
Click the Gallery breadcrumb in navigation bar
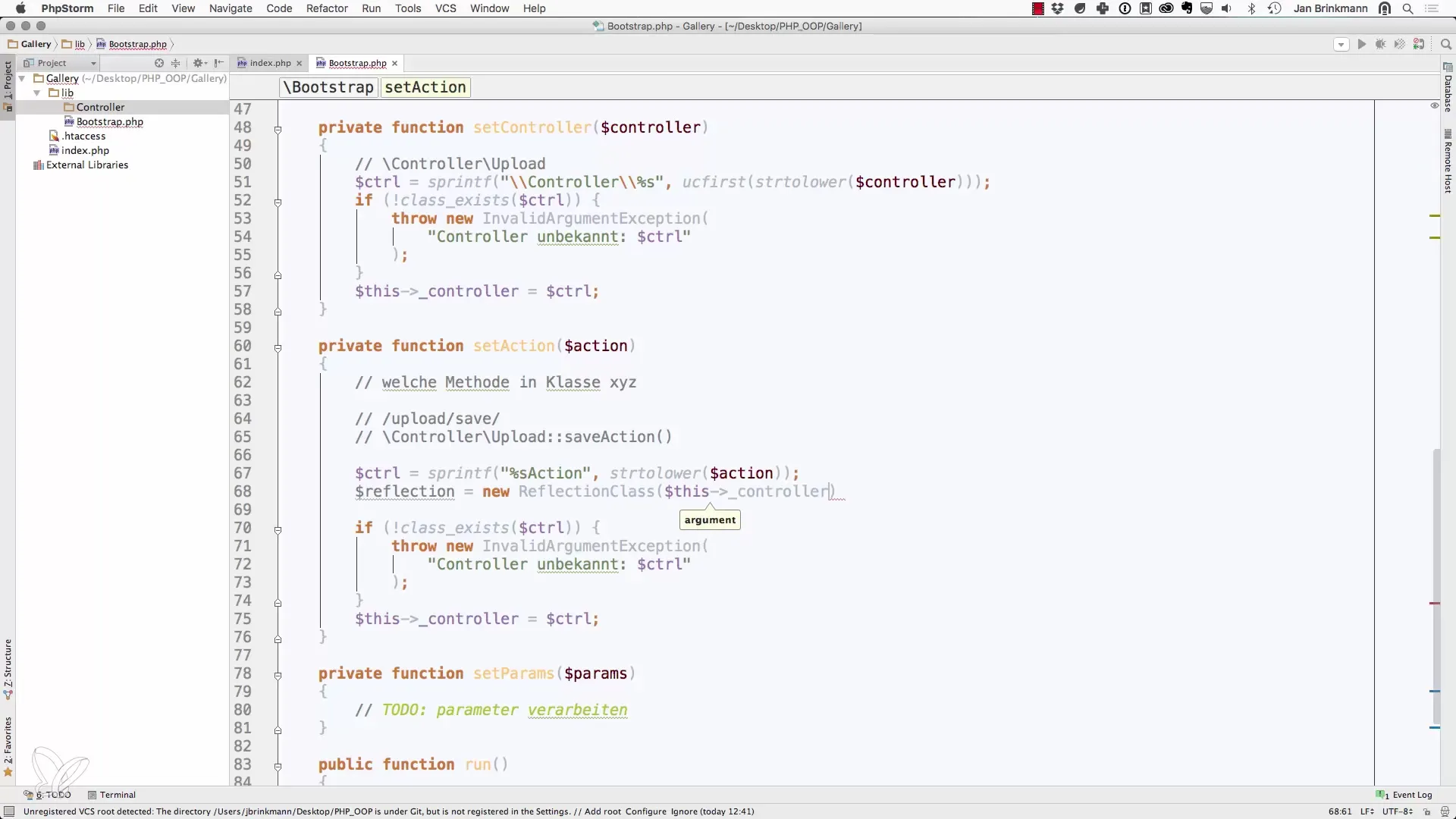click(30, 45)
